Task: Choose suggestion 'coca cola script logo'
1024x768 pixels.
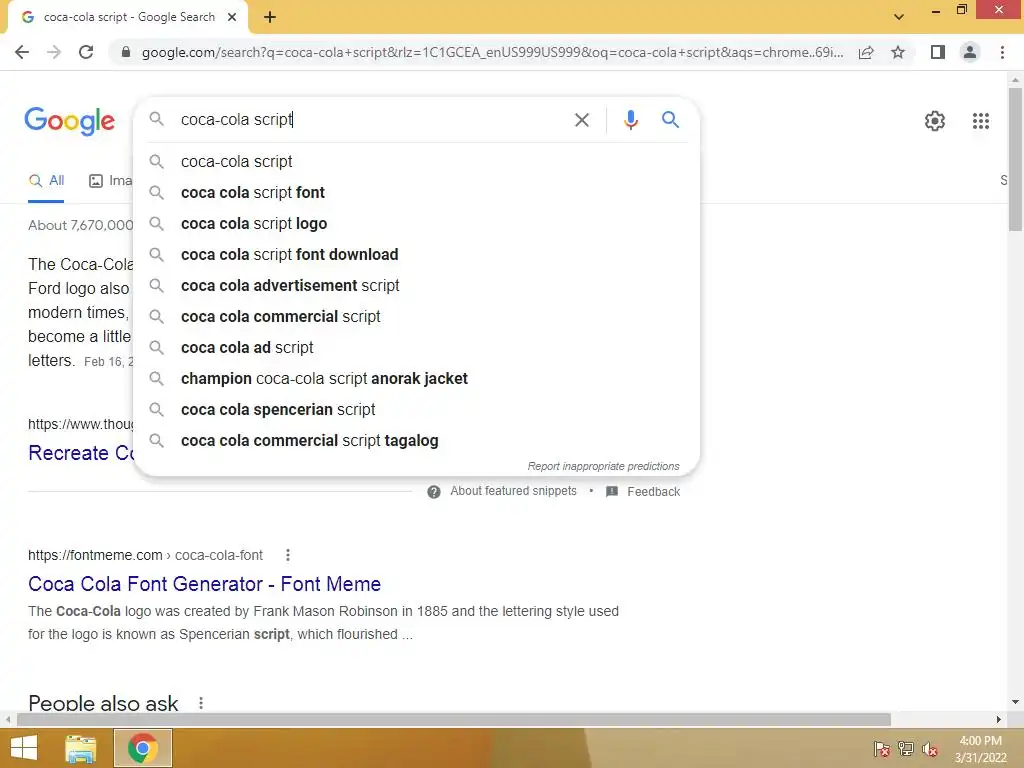Action: (417, 223)
